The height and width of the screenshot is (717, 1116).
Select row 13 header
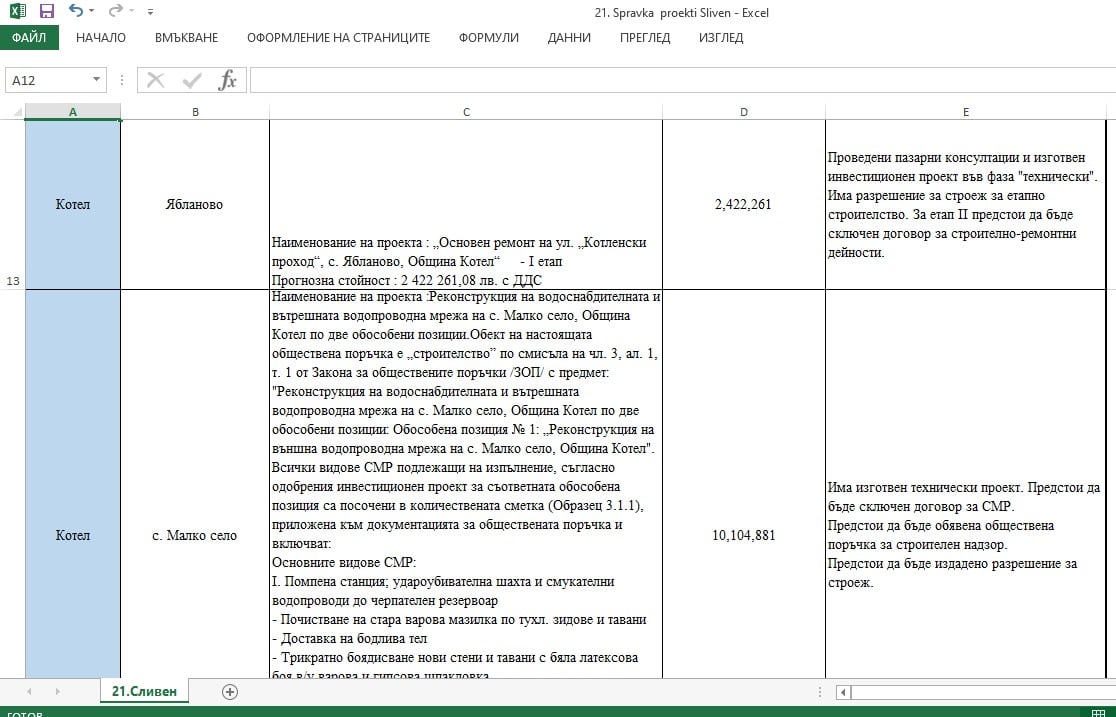13,281
